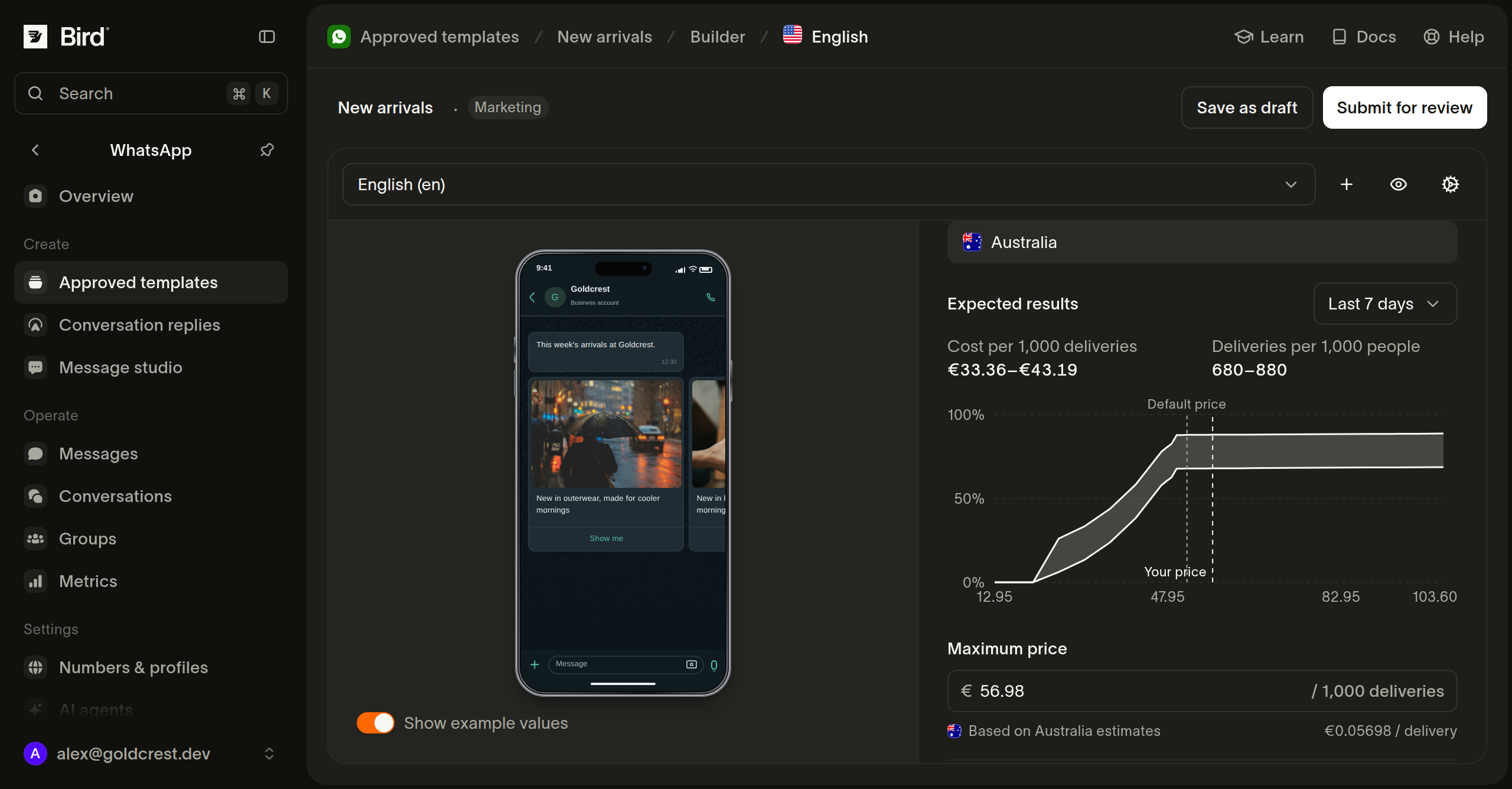Open Help
Screen dimensions: 1512x789
click(1454, 37)
